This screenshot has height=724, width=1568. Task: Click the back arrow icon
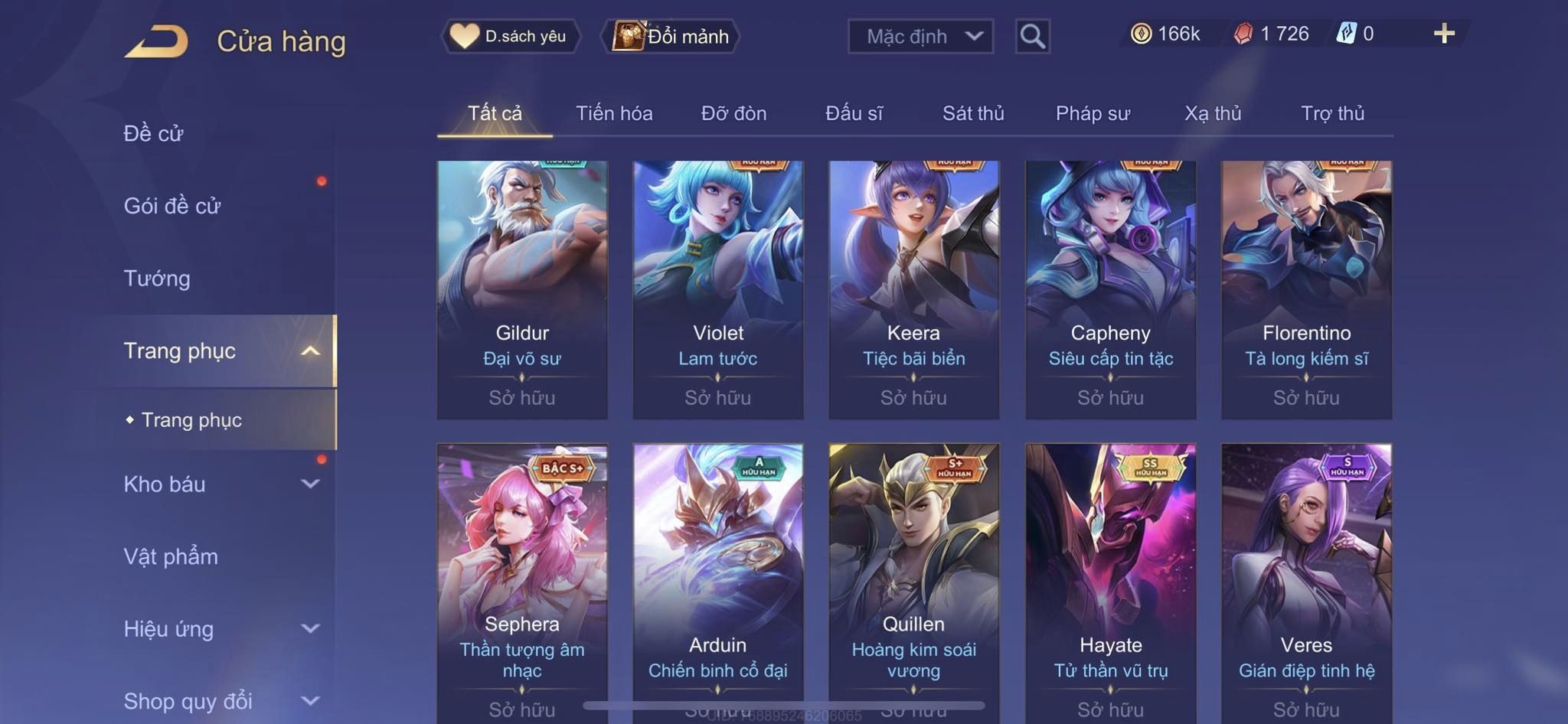pyautogui.click(x=156, y=41)
